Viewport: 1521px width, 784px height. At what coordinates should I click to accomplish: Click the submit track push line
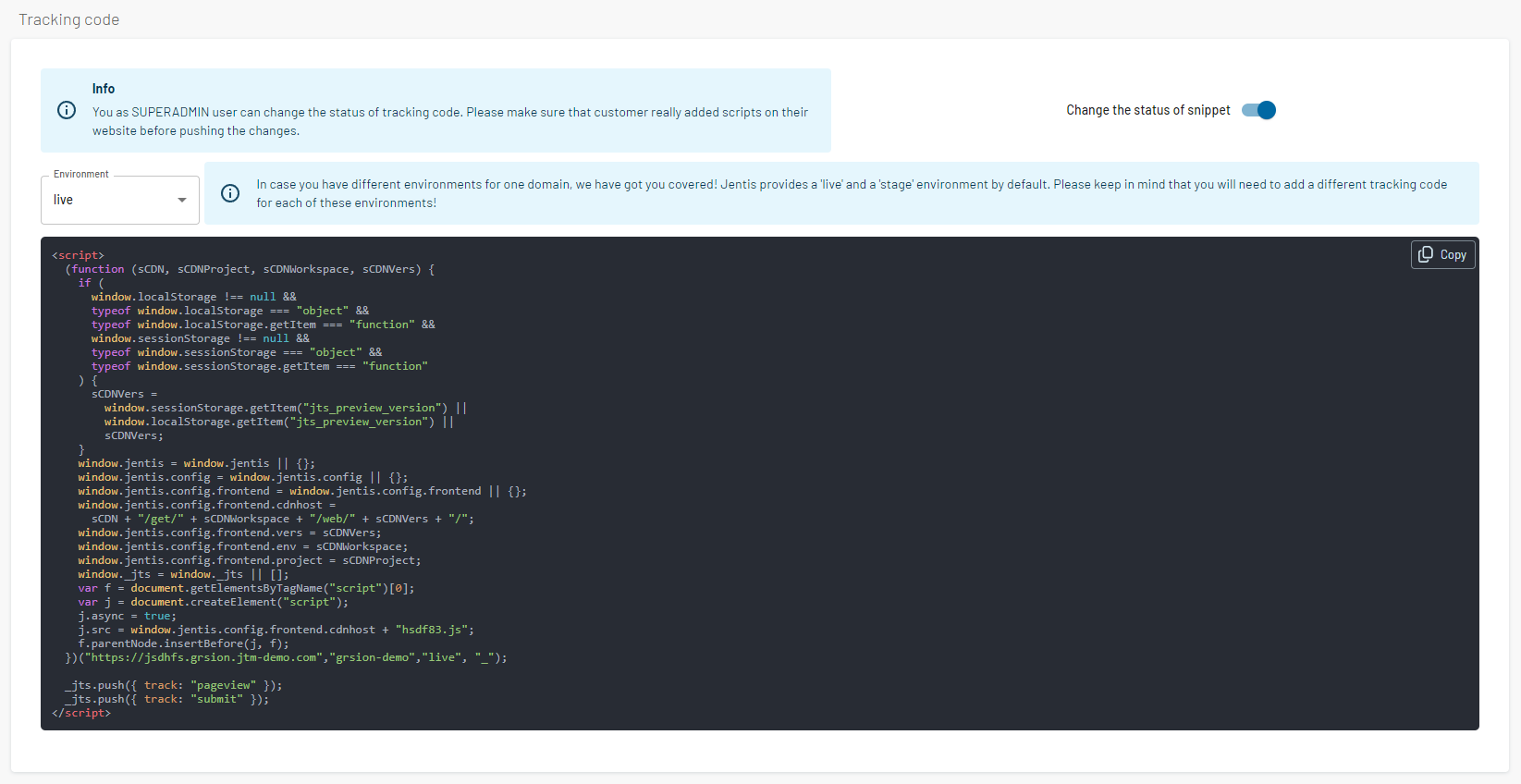click(x=167, y=699)
